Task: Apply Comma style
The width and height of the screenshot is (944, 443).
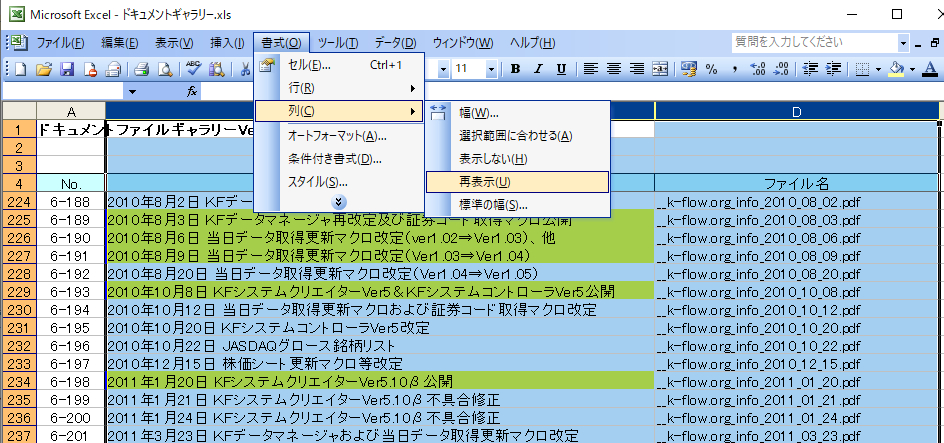Action: click(x=734, y=69)
